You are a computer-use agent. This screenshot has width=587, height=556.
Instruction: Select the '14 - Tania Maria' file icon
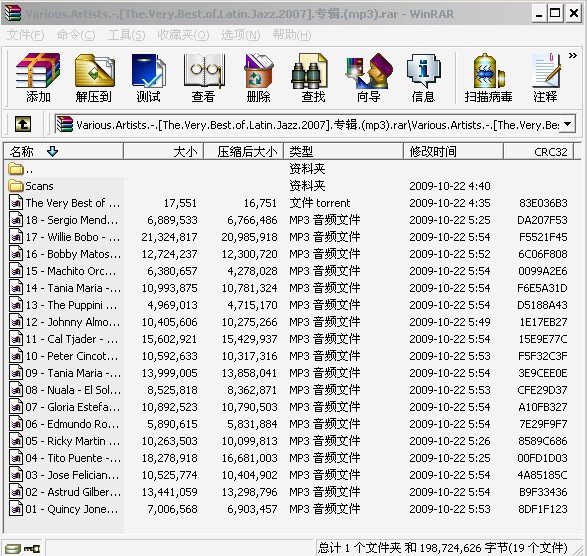coord(16,288)
